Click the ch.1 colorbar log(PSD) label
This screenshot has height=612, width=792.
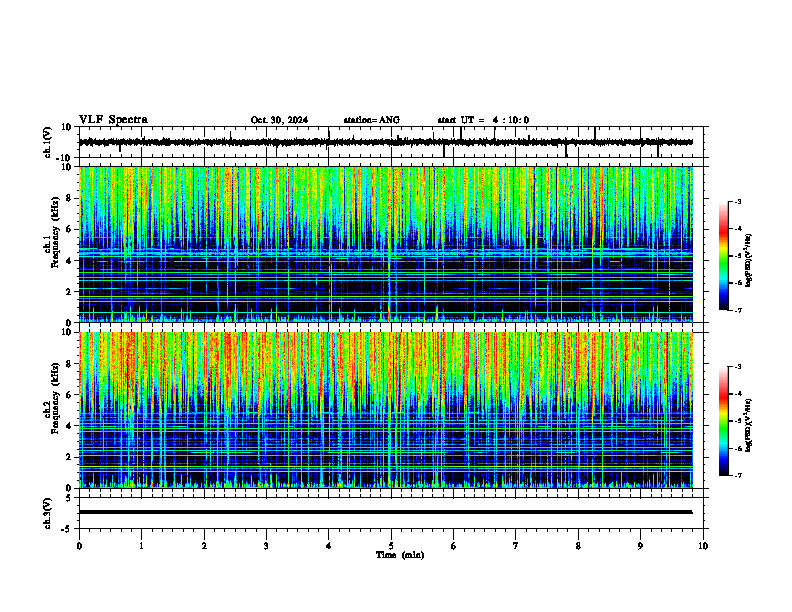[749, 261]
